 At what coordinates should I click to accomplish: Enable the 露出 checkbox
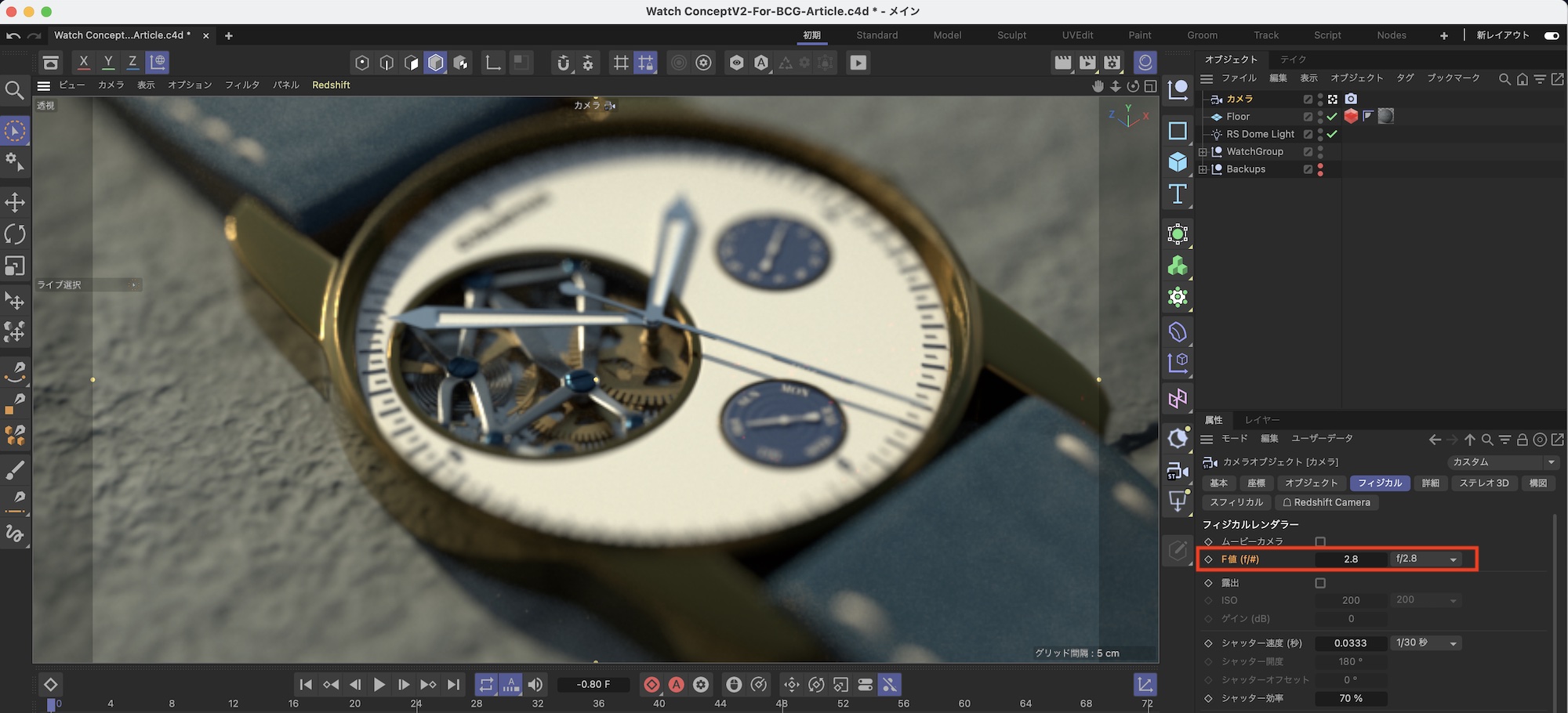pyautogui.click(x=1320, y=583)
